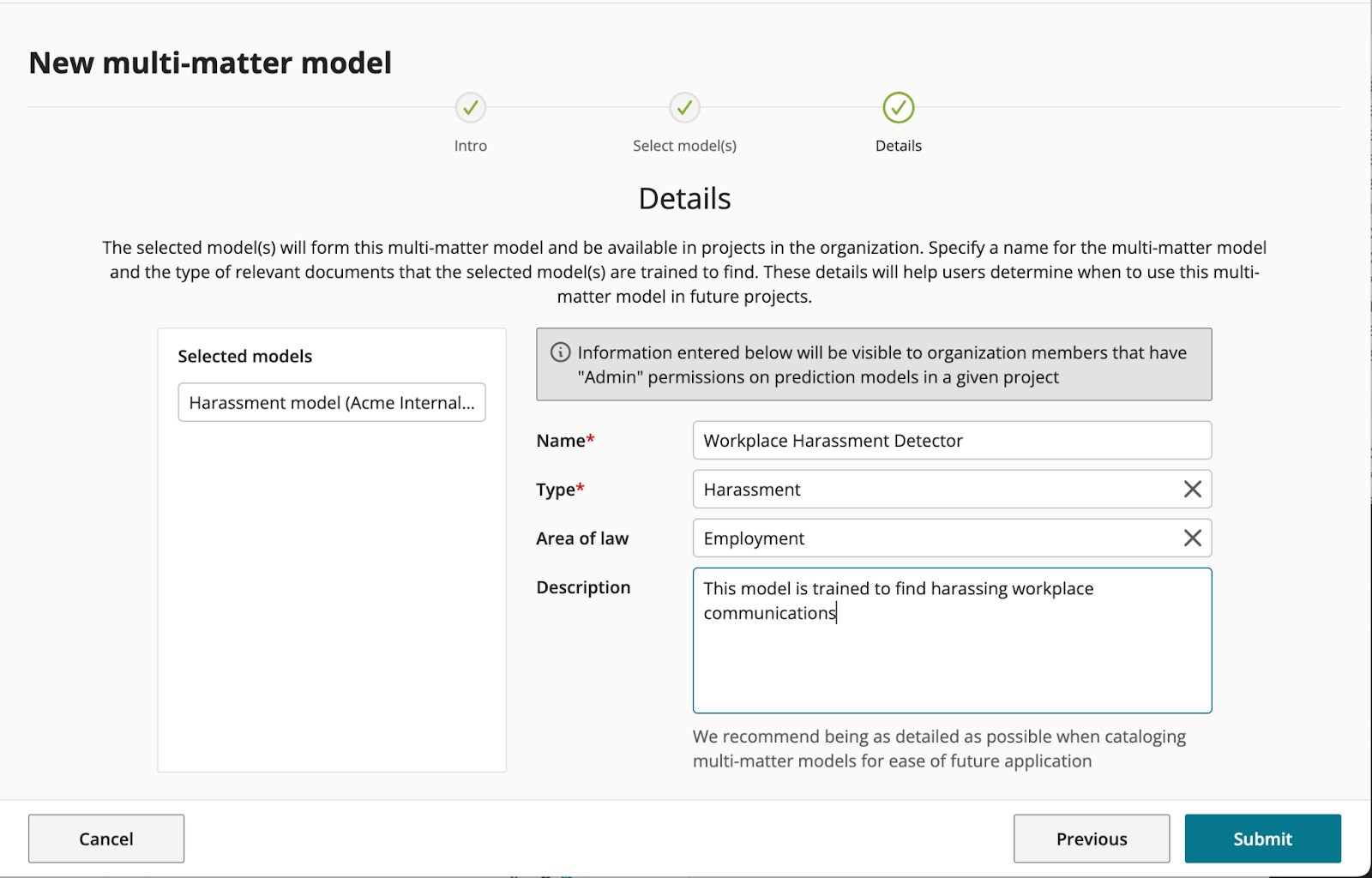Click the Name* field label

565,441
